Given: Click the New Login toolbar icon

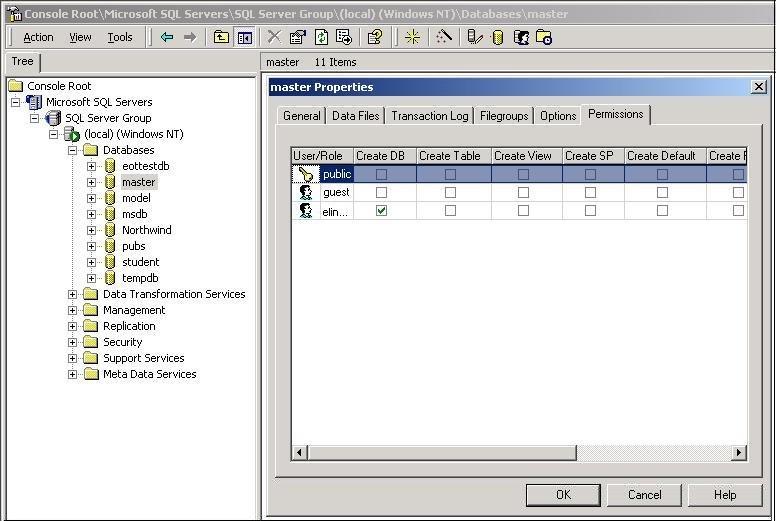Looking at the screenshot, I should click(521, 37).
